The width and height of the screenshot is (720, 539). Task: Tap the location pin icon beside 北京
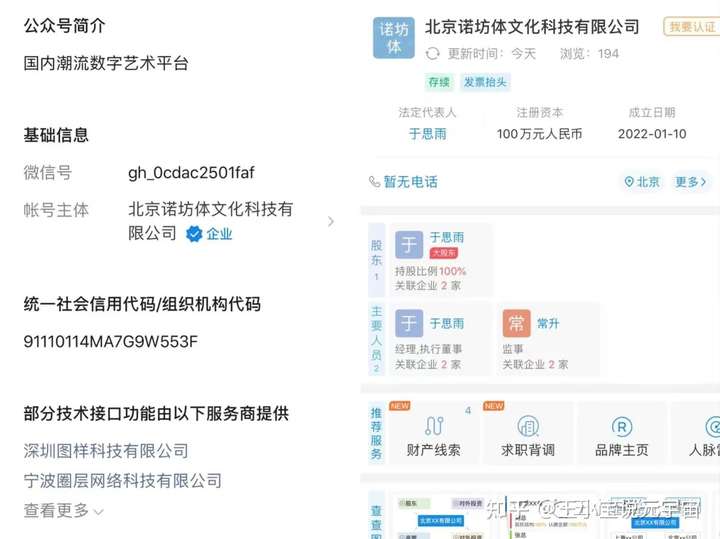629,182
